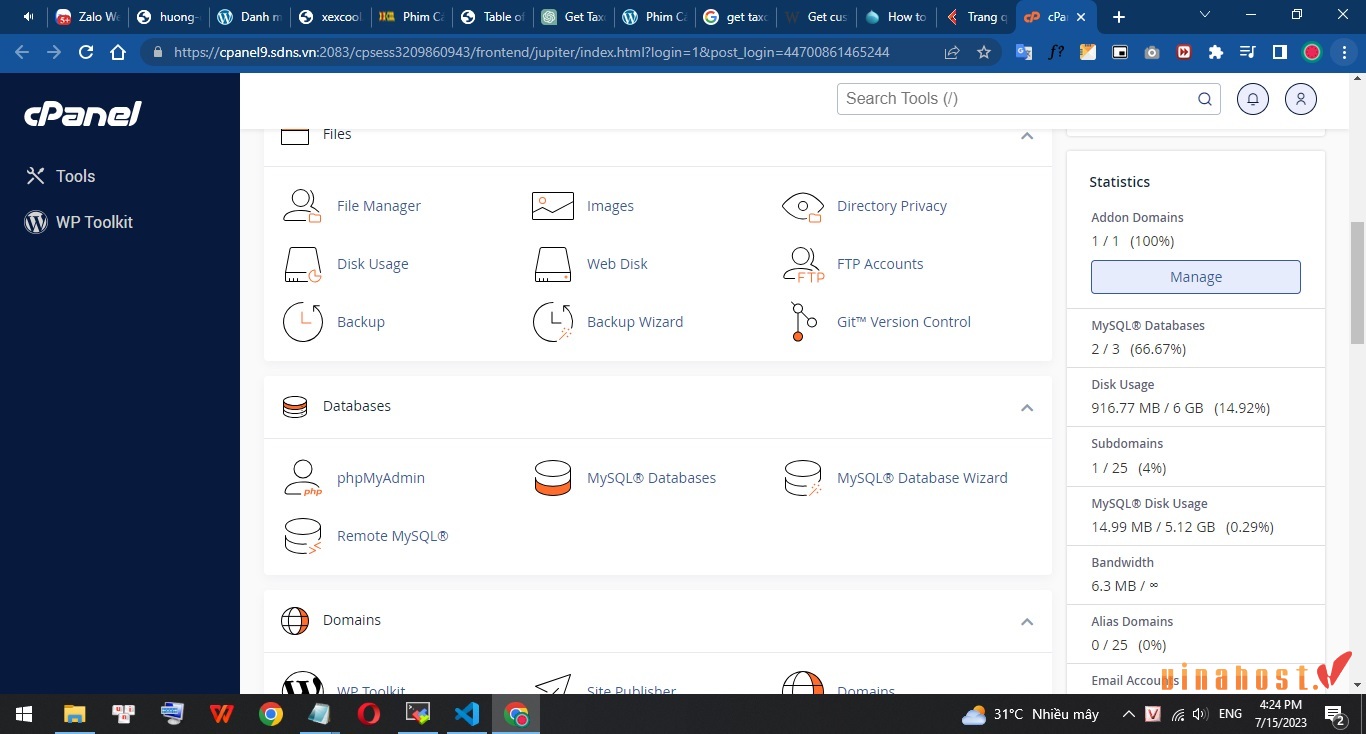Open Chrome tab search dropdown arrow

tap(1205, 16)
